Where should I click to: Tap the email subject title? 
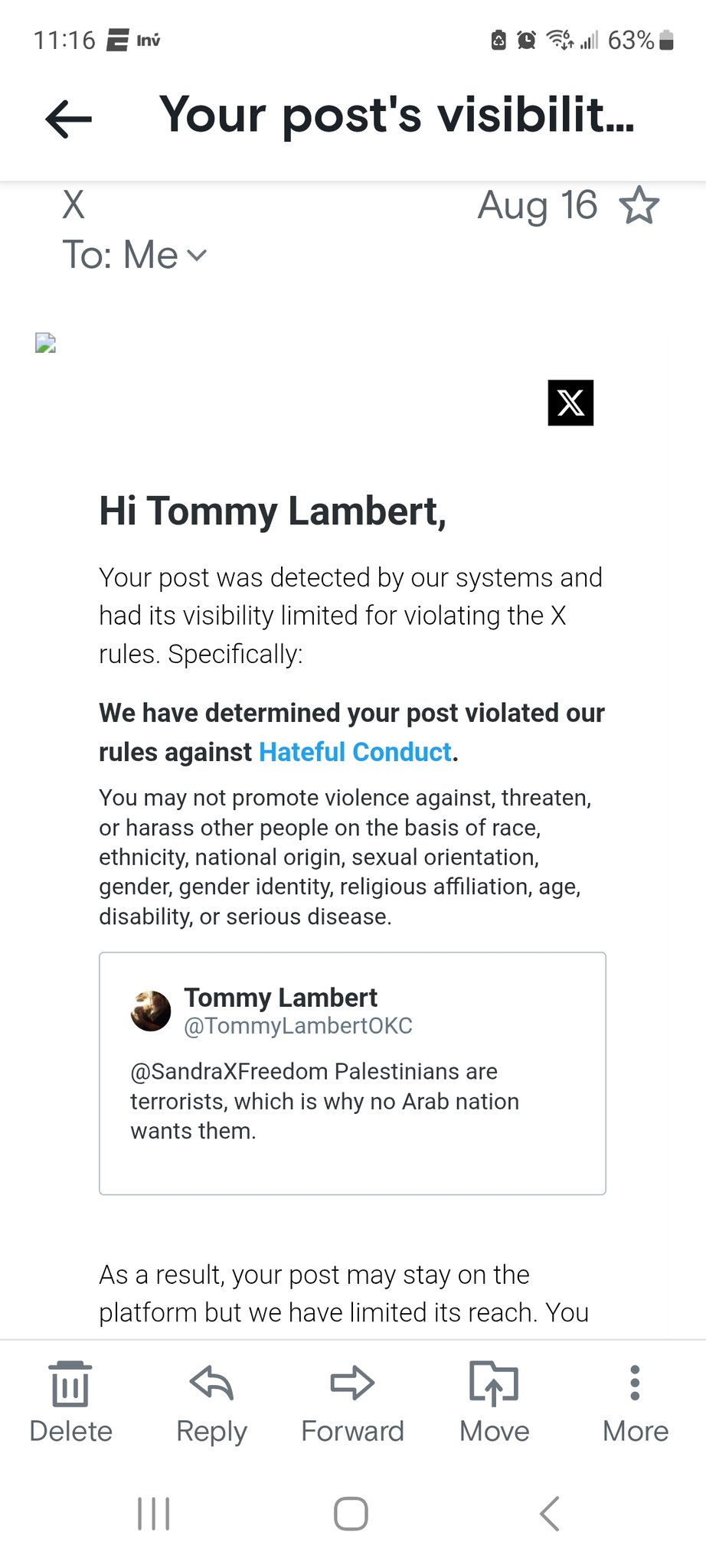[x=397, y=115]
